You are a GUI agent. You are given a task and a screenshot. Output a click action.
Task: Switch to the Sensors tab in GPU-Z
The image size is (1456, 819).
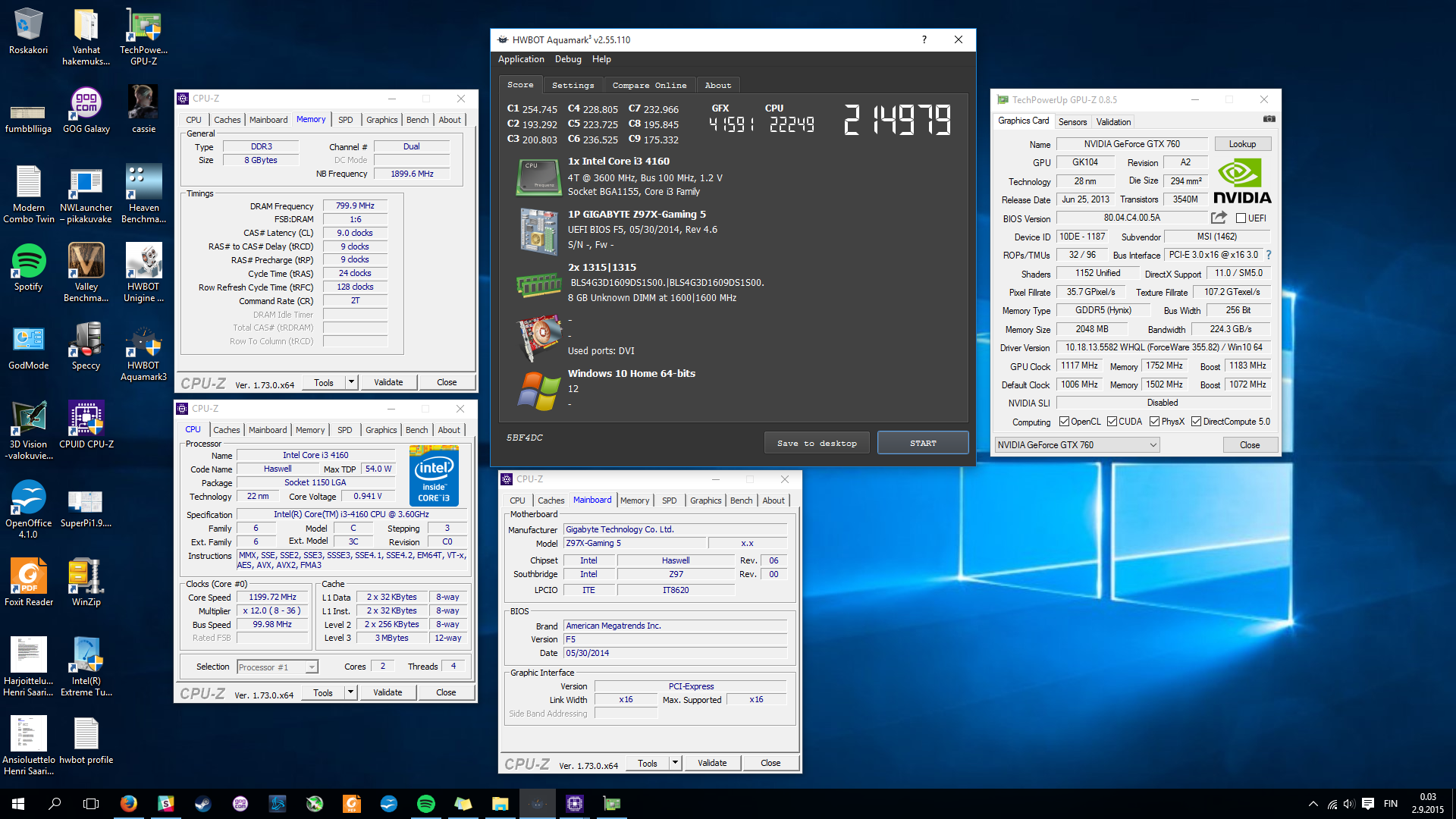(x=1072, y=122)
